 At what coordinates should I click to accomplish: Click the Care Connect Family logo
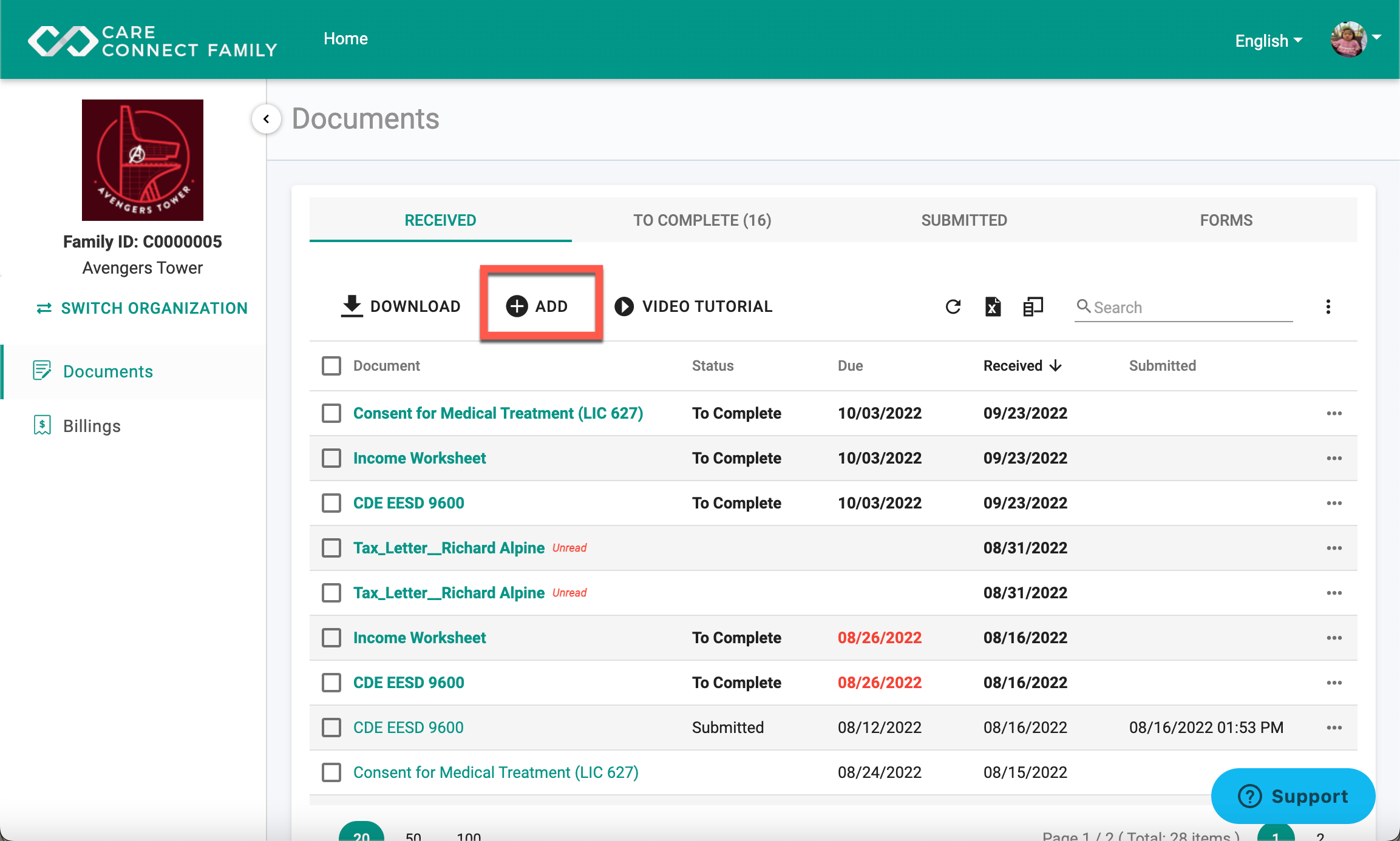point(152,41)
